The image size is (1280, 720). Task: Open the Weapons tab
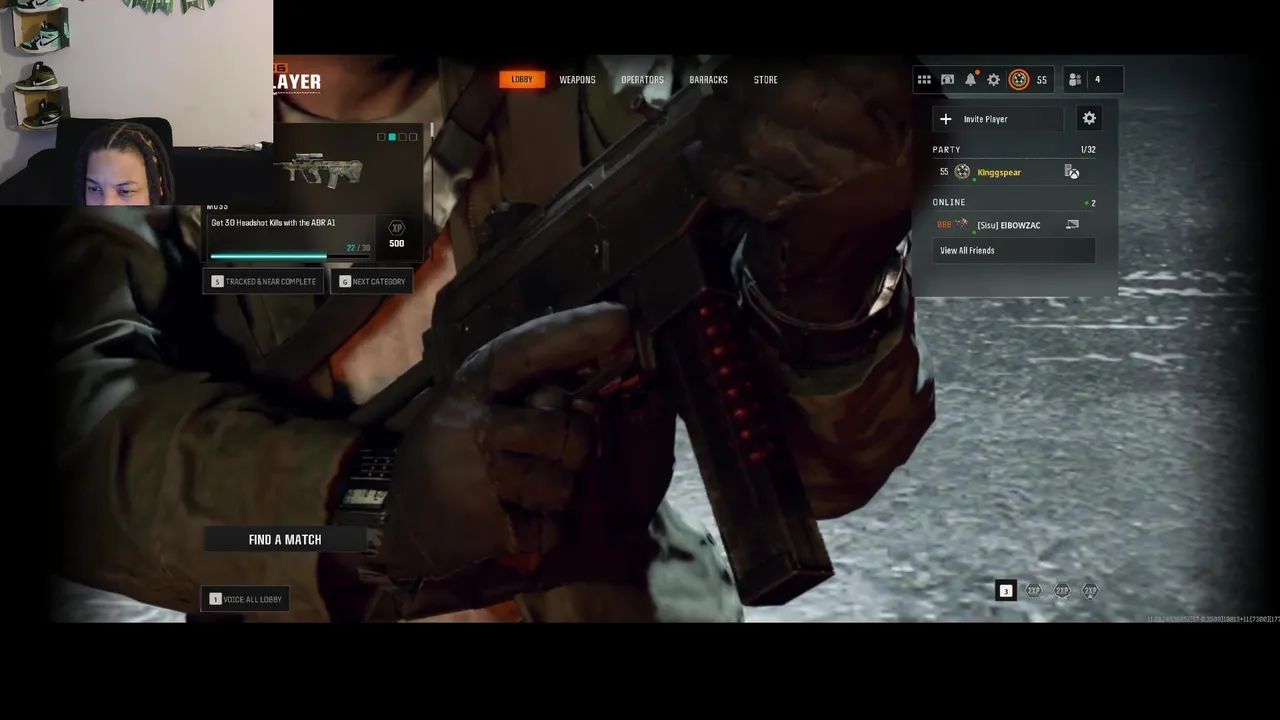(x=577, y=80)
